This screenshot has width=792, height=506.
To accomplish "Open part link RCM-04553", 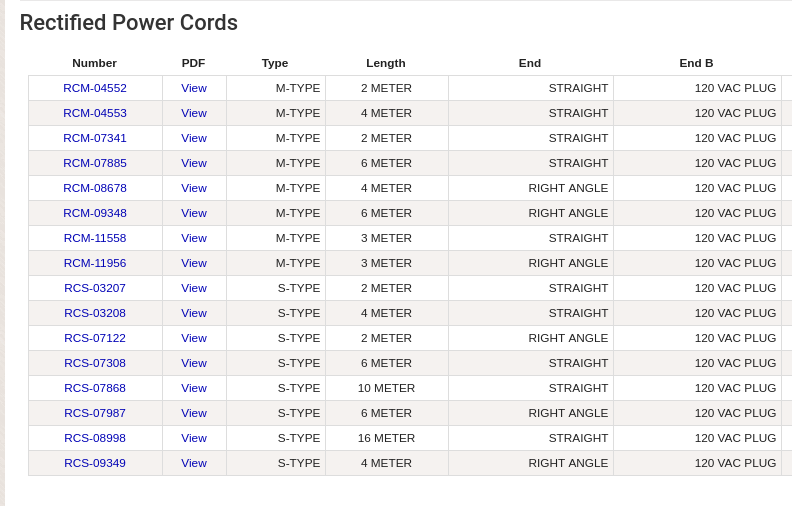I will (x=95, y=113).
